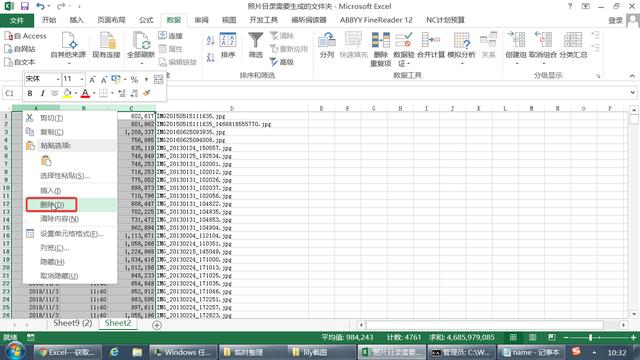Screen dimensions: 640x360
Task: Click the zoom slider handle
Action: coord(590,338)
